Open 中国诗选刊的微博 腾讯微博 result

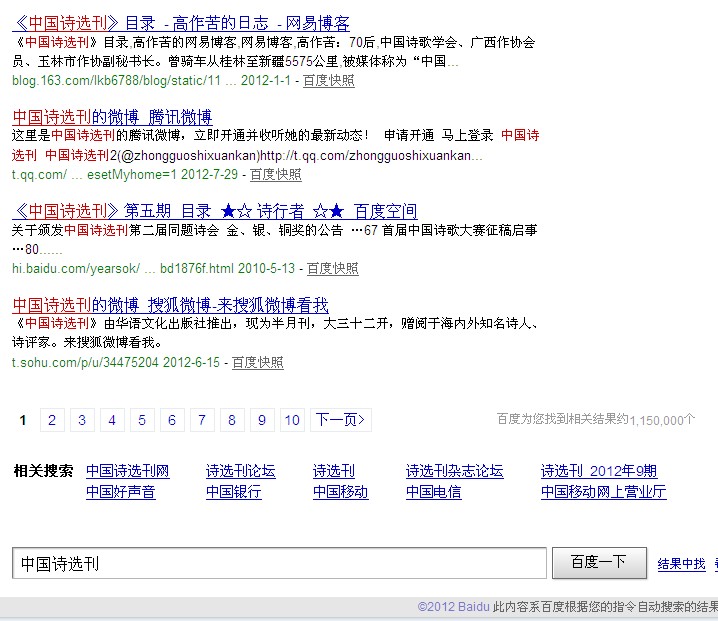[x=112, y=117]
